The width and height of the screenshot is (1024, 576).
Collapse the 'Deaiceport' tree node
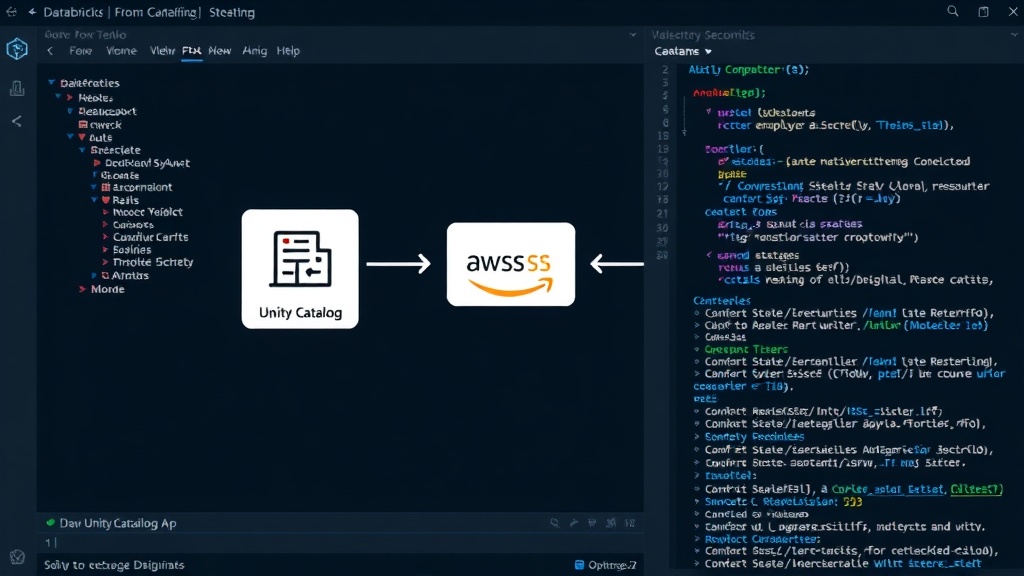[70, 111]
